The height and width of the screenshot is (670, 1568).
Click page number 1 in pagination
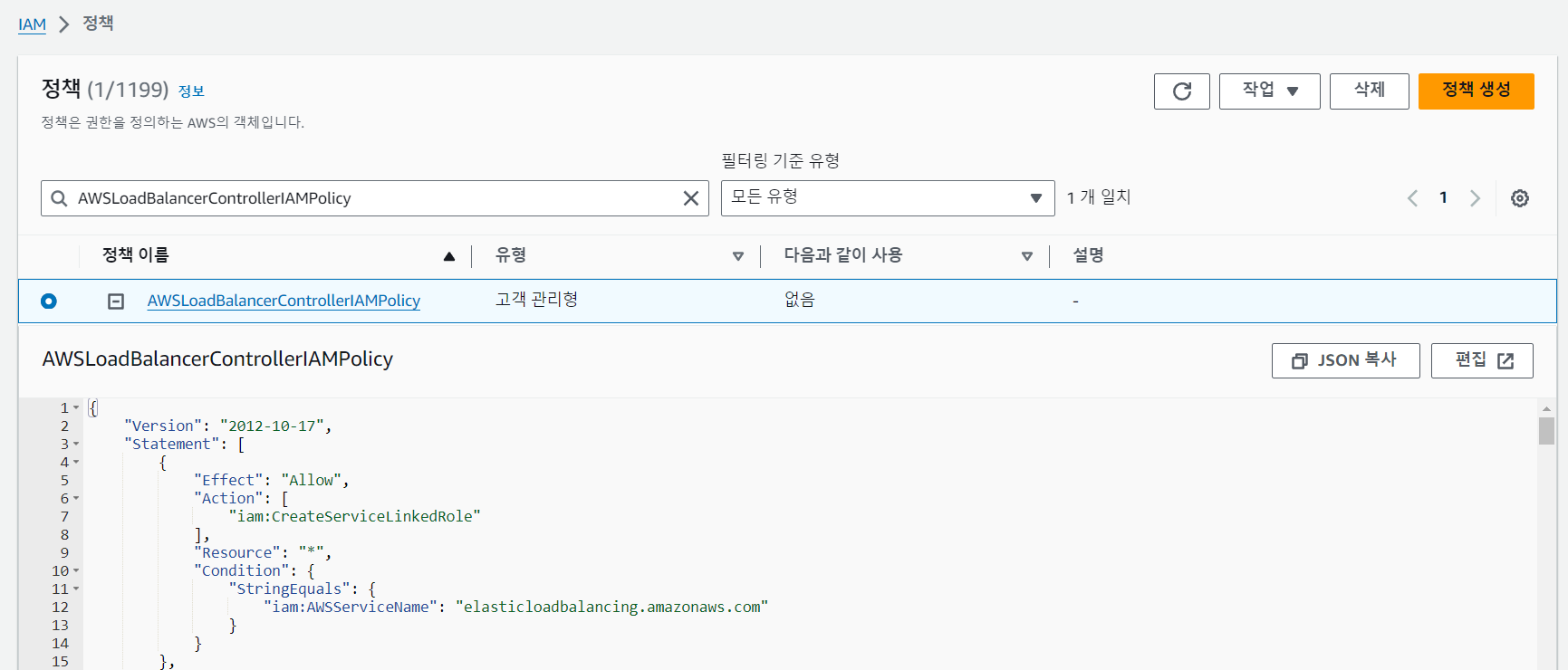click(x=1443, y=197)
